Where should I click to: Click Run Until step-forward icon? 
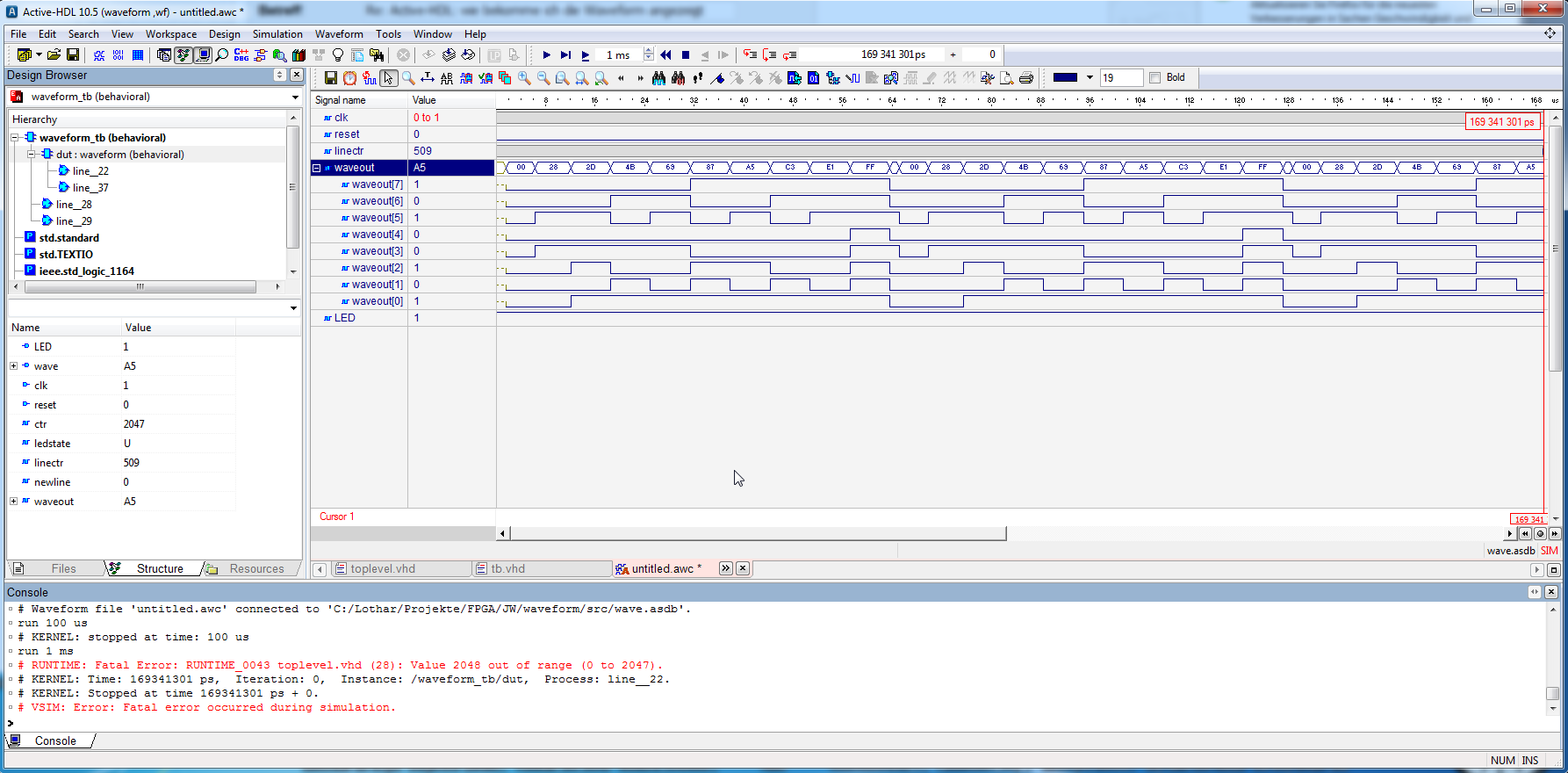(x=566, y=54)
